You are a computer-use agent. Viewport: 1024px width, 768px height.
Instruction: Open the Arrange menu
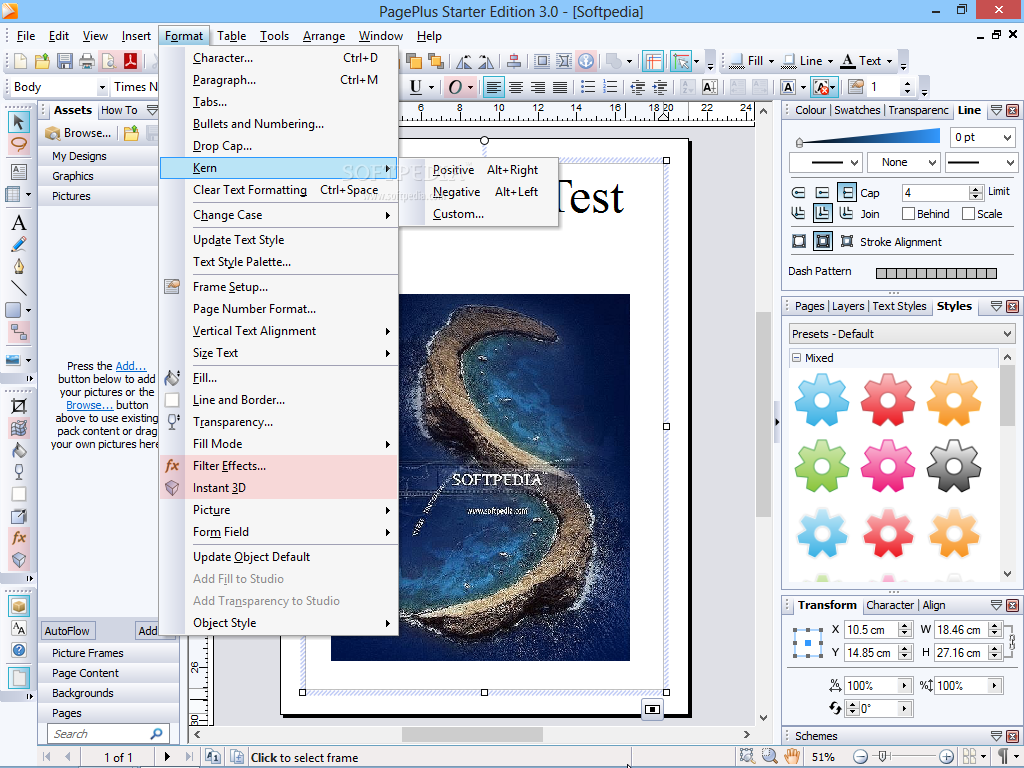(x=323, y=36)
